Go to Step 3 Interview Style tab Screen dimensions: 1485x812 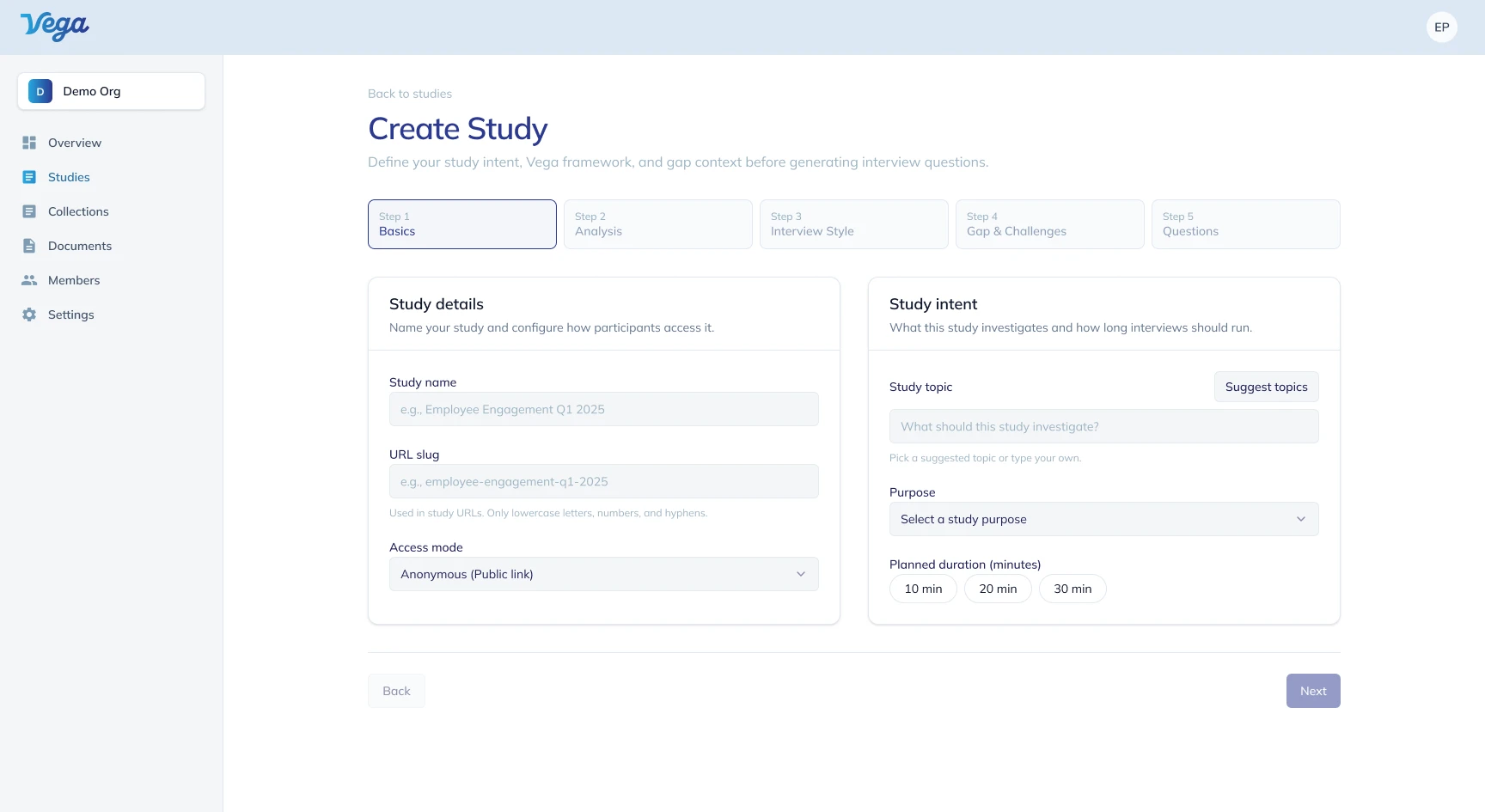tap(854, 224)
